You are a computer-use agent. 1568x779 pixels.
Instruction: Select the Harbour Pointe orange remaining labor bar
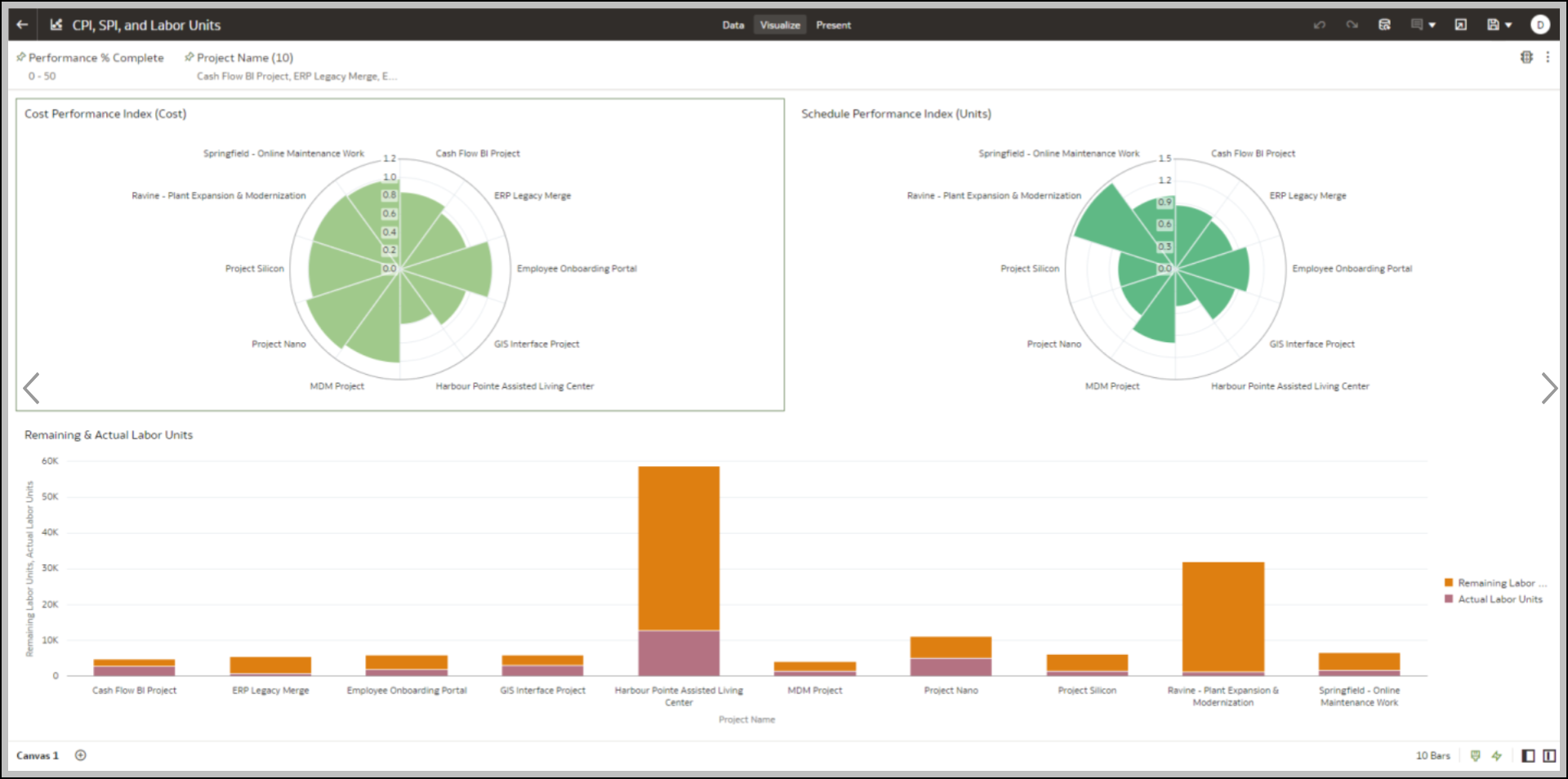(679, 548)
